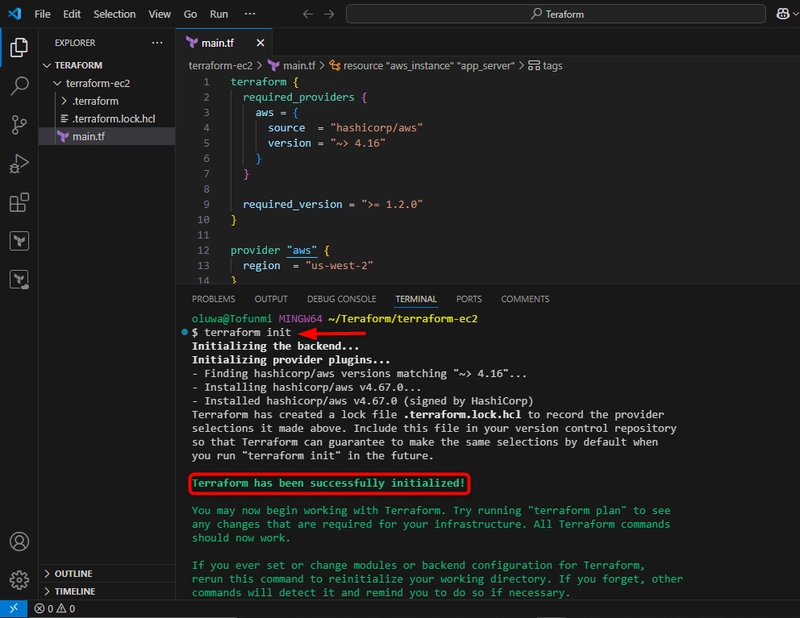Switch to the Ports panel tab
Viewport: 800px width, 618px height.
469,299
